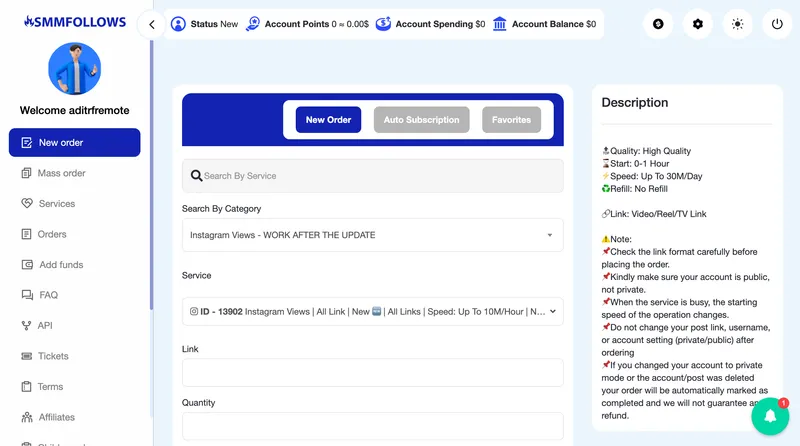
Task: Select Add funds in sidebar
Action: point(60,265)
